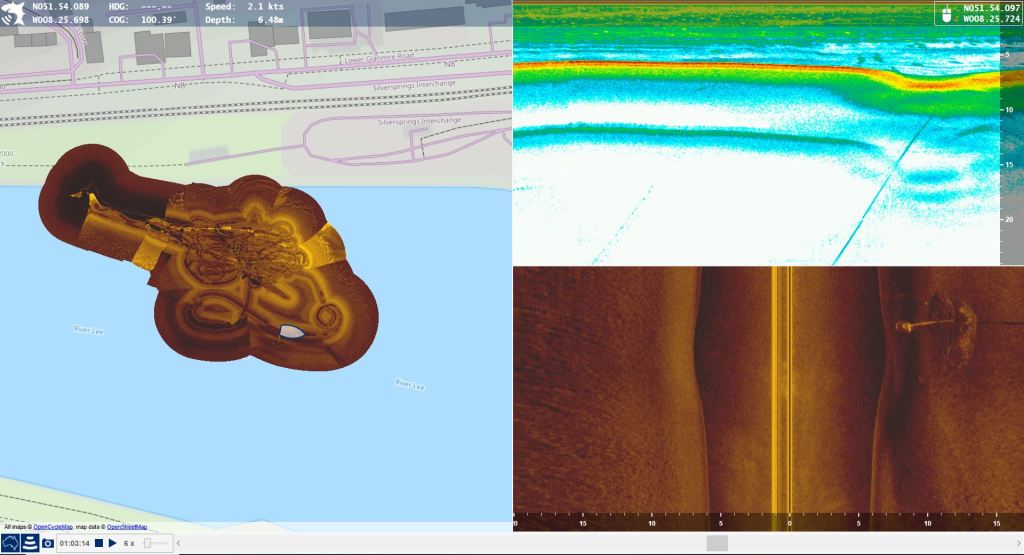Click the downscan sonar depth scale
1024x555 pixels.
tap(1010, 135)
